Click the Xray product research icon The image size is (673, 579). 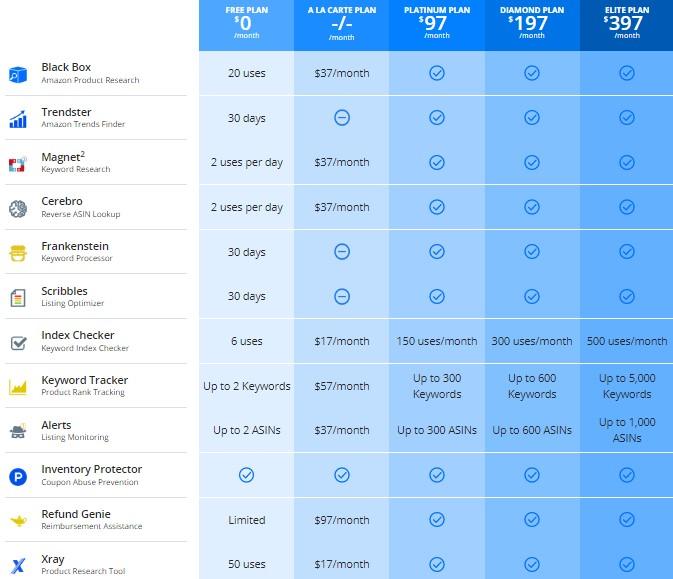(18, 564)
